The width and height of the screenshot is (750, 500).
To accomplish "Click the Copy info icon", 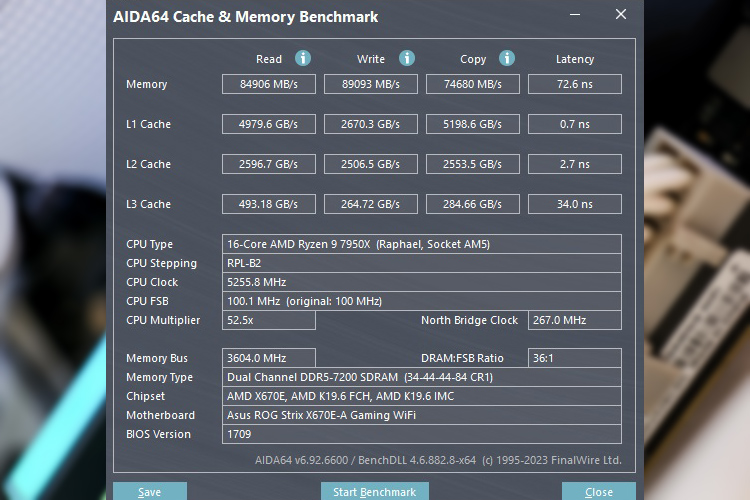I will click(507, 58).
